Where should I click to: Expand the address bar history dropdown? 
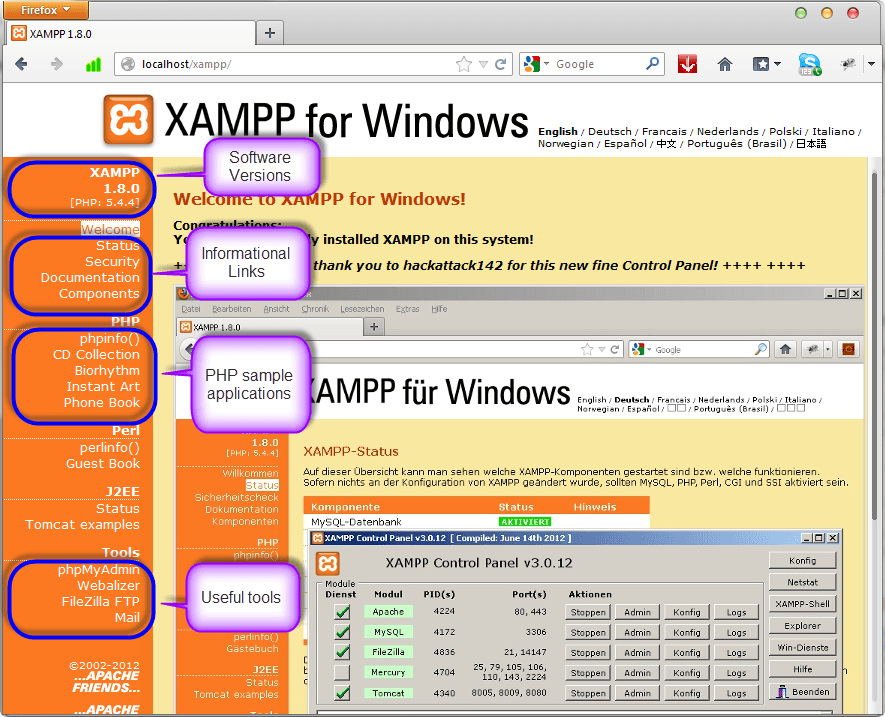[x=483, y=64]
